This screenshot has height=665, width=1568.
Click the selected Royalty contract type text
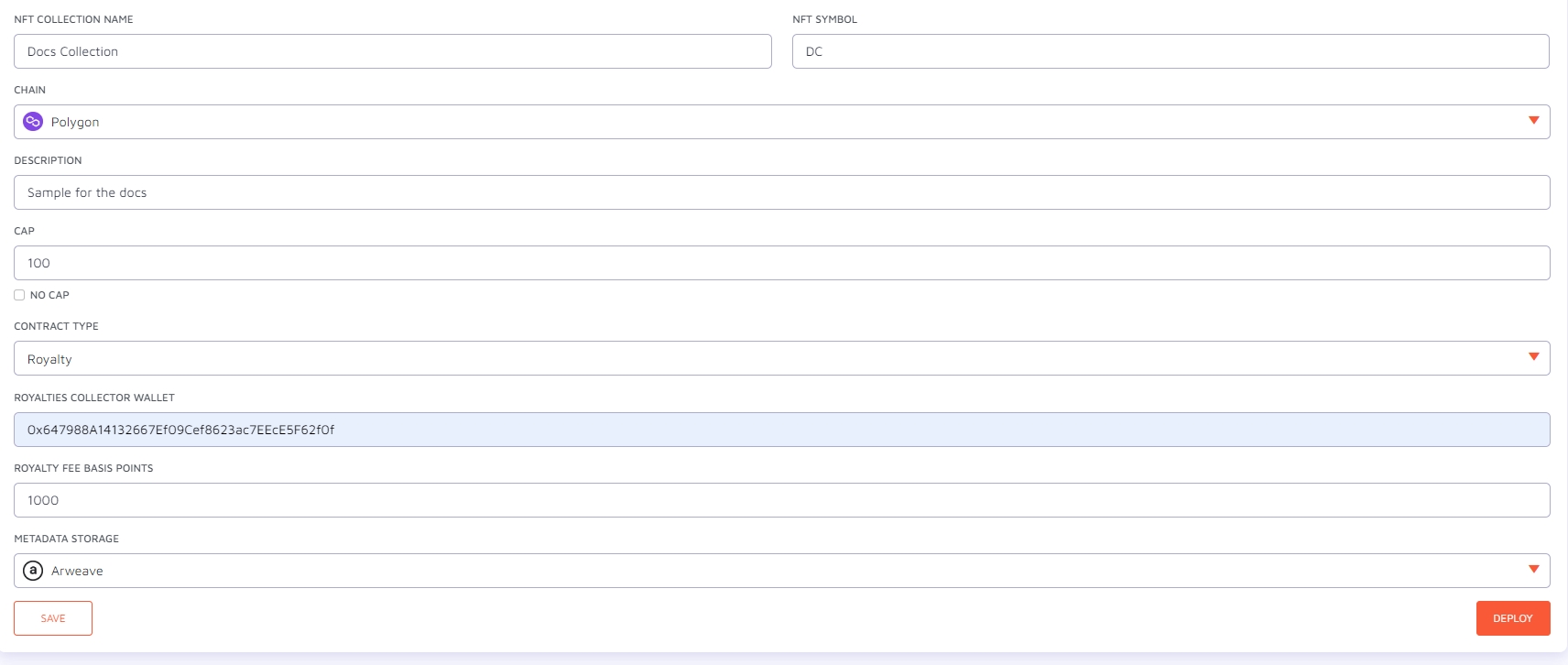[x=49, y=359]
